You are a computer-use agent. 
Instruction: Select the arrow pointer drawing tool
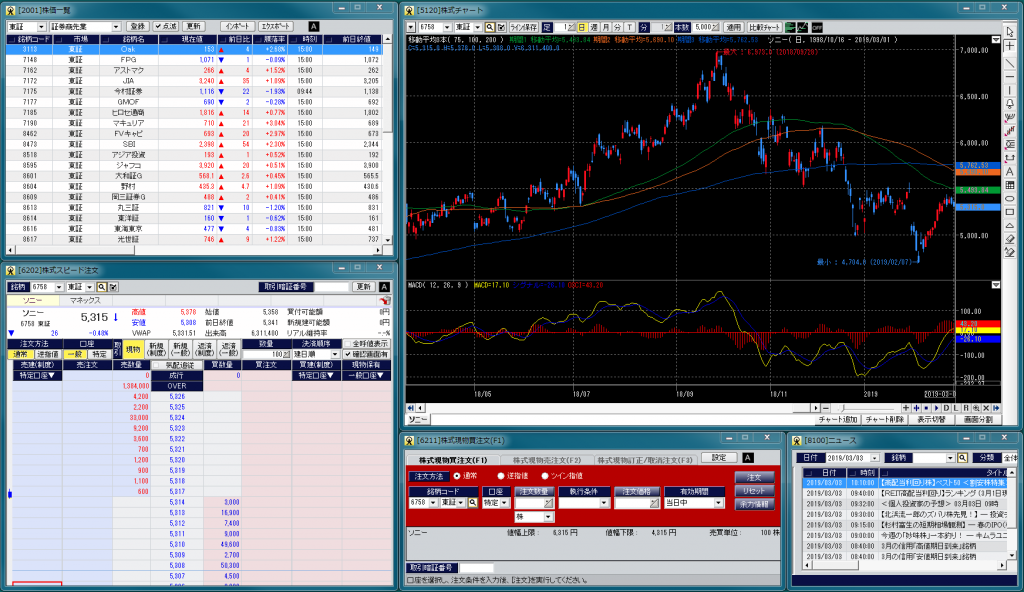1010,32
